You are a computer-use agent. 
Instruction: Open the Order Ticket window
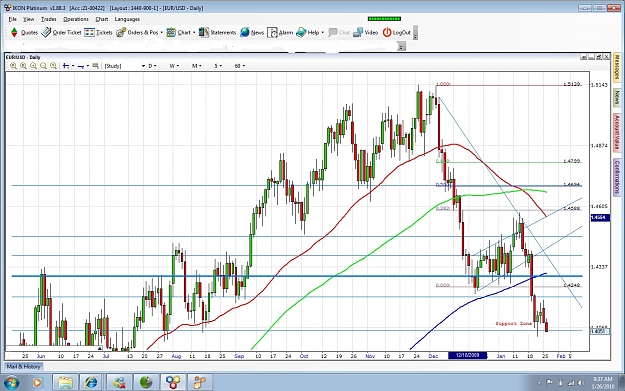coord(61,33)
